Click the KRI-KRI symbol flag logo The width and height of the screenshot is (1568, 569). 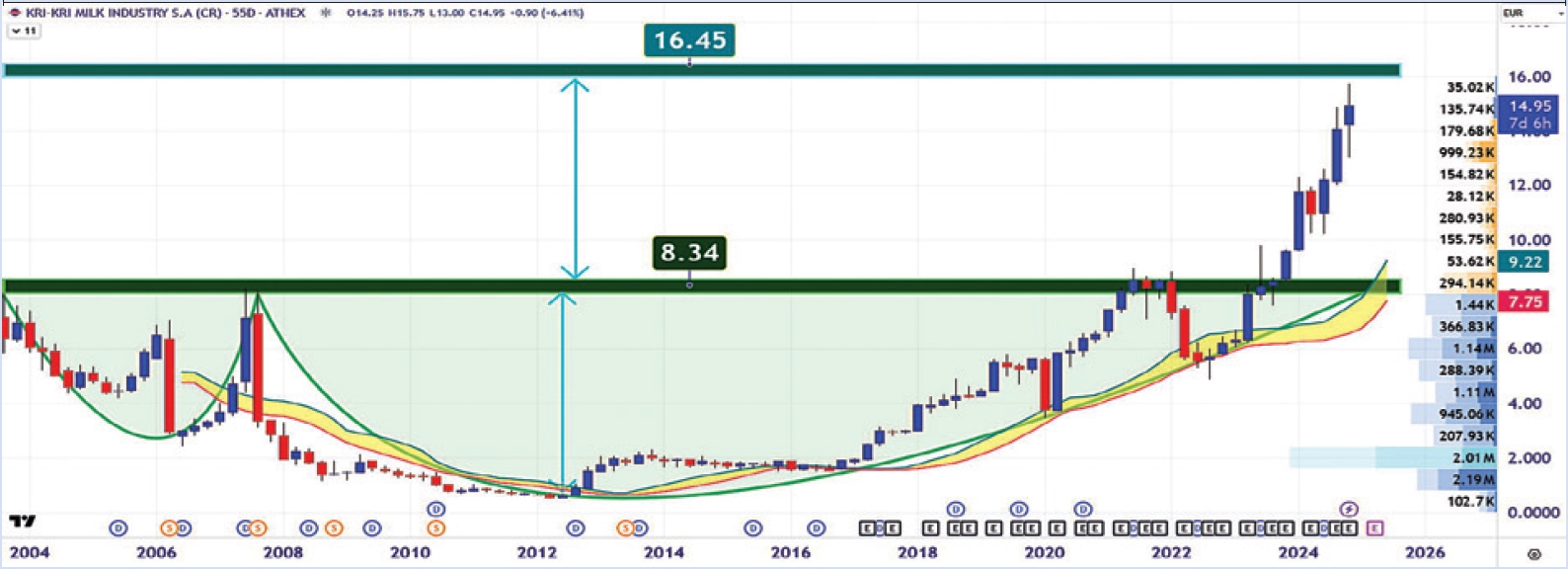[15, 13]
